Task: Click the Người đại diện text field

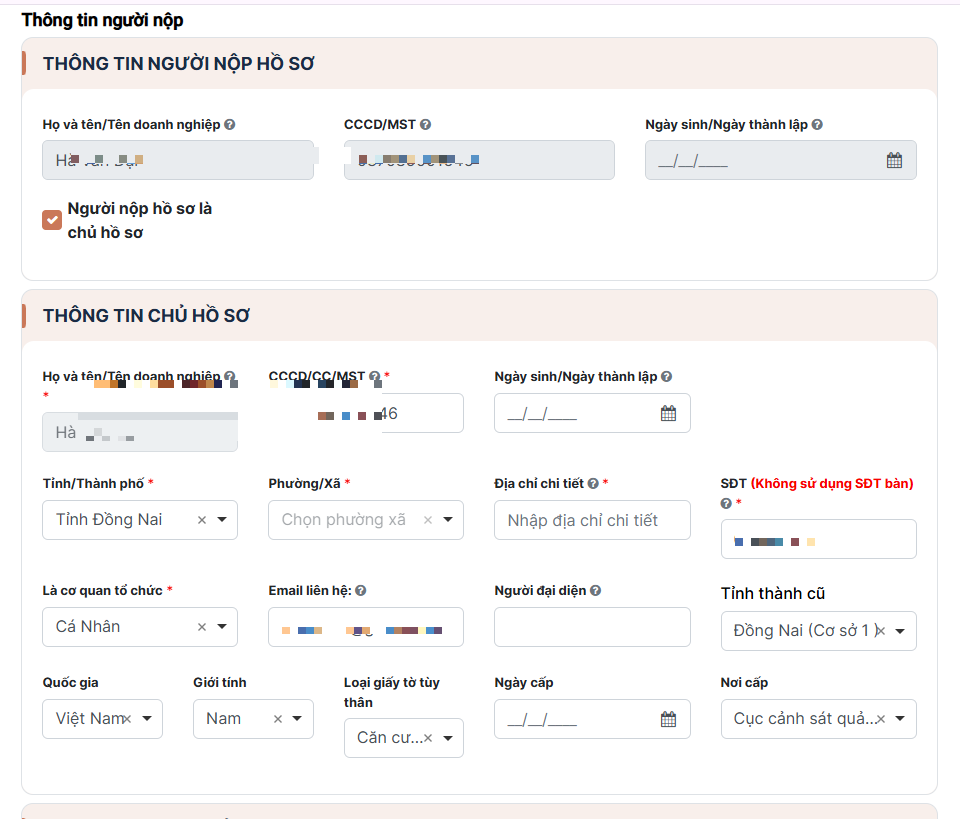Action: [591, 627]
